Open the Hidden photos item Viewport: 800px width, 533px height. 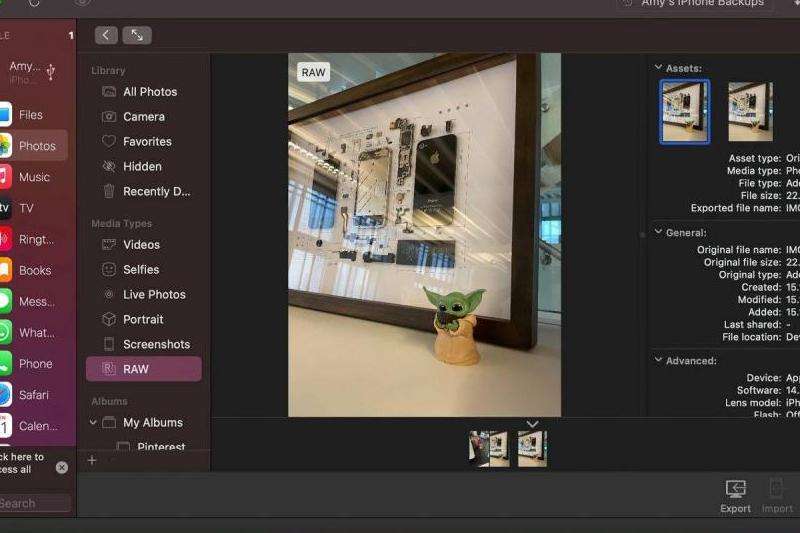coord(144,167)
